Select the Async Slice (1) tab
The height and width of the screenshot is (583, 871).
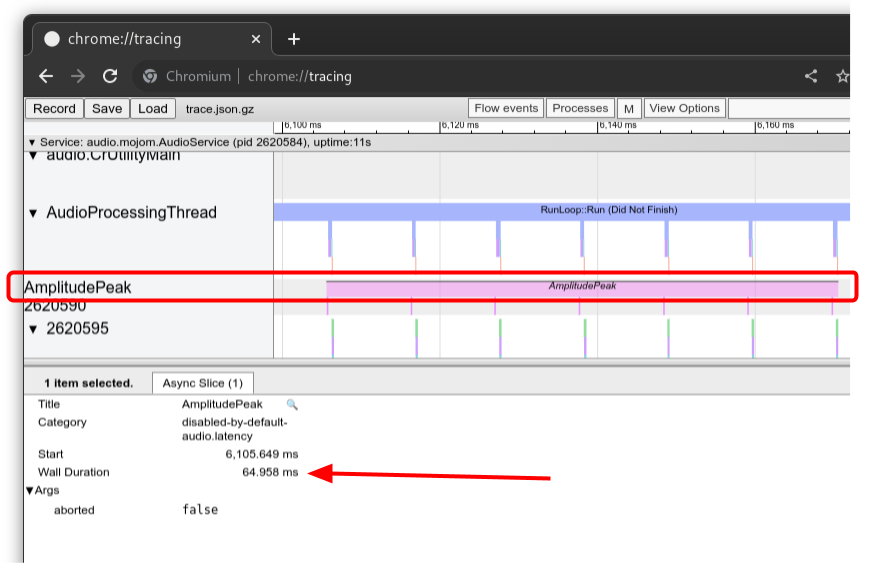[x=202, y=383]
